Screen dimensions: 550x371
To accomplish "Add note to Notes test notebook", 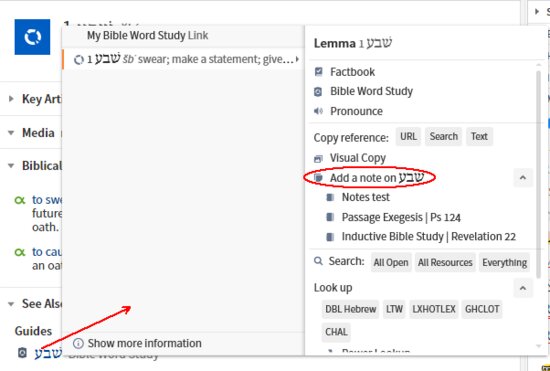I will 365,197.
